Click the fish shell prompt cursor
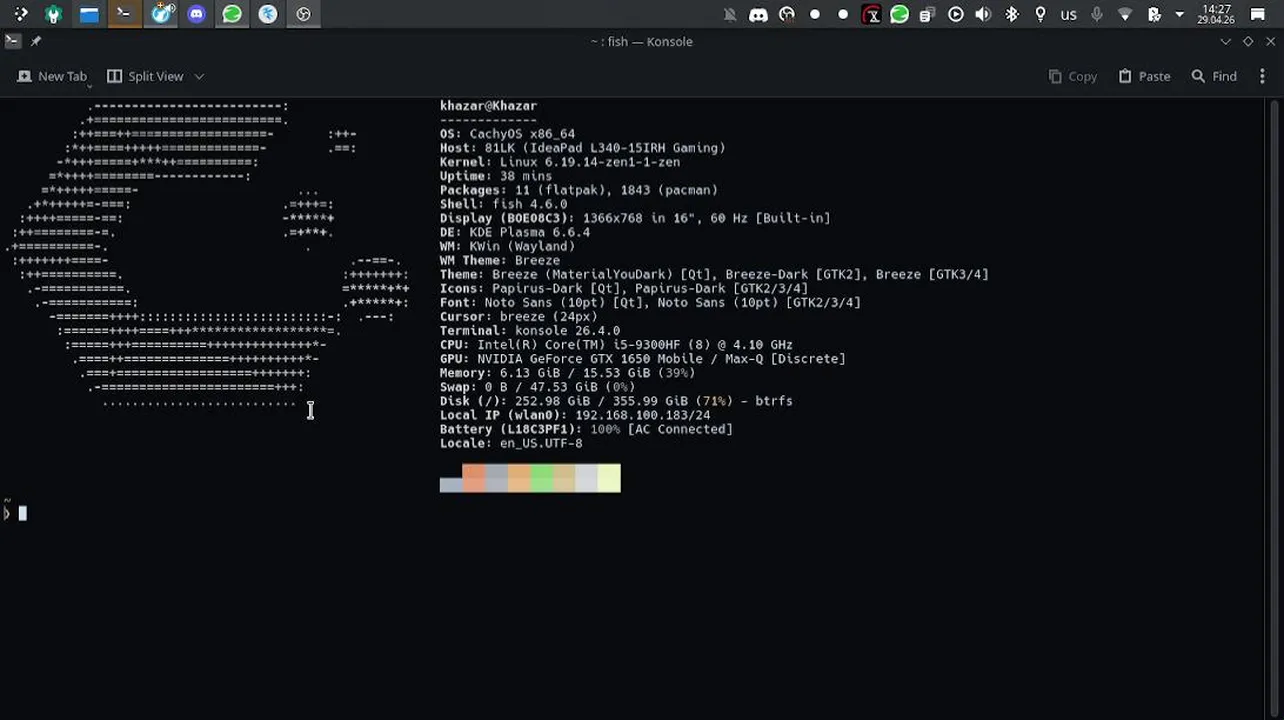Viewport: 1284px width, 720px height. 23,513
